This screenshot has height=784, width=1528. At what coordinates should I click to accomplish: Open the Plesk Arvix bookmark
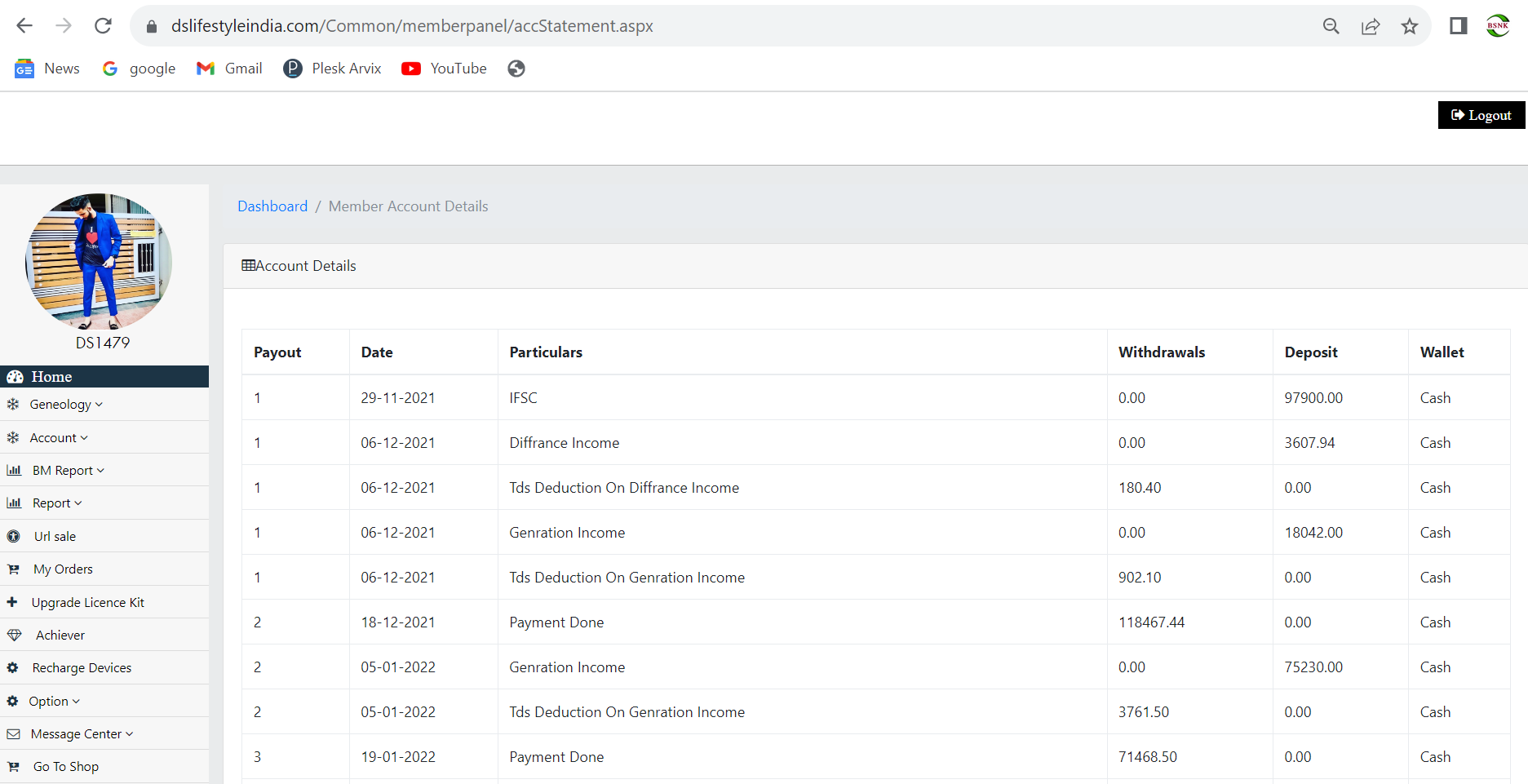pos(332,69)
